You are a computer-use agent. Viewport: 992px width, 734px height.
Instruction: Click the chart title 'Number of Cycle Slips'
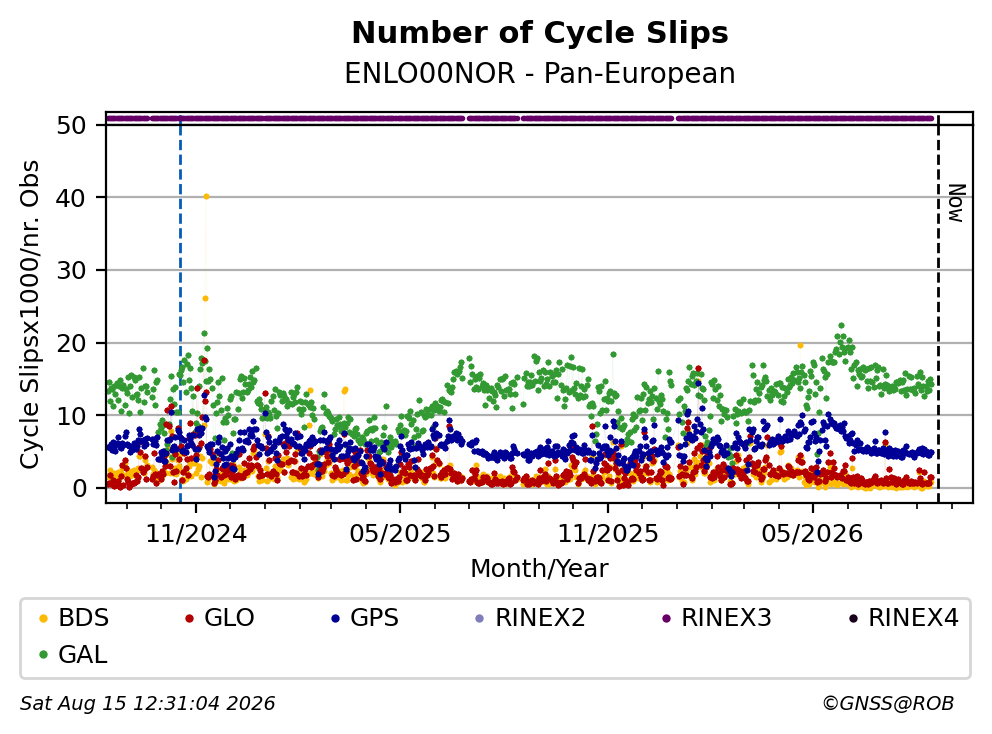540,33
